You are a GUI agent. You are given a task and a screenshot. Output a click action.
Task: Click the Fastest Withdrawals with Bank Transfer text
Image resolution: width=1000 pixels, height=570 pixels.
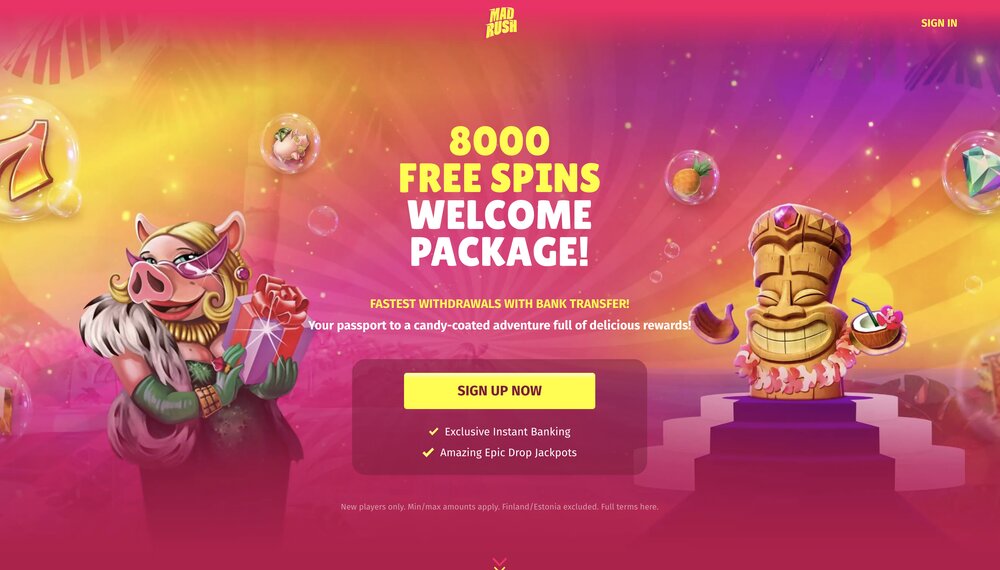499,303
